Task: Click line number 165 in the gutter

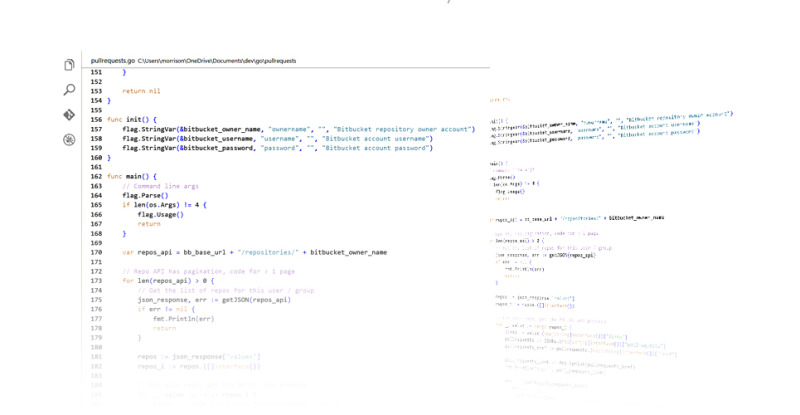Action: [x=96, y=205]
